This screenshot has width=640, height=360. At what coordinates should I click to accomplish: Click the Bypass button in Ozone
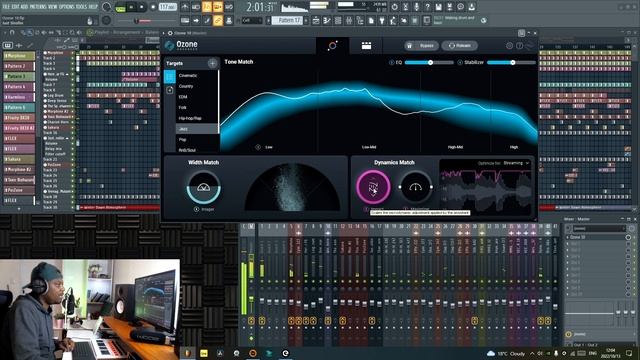(x=421, y=46)
